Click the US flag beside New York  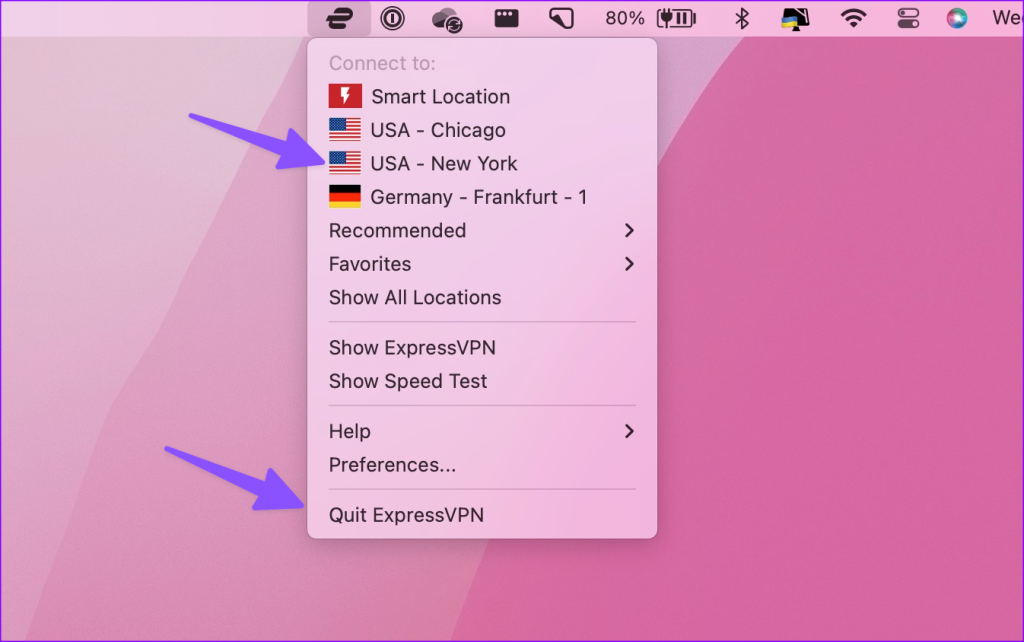345,163
